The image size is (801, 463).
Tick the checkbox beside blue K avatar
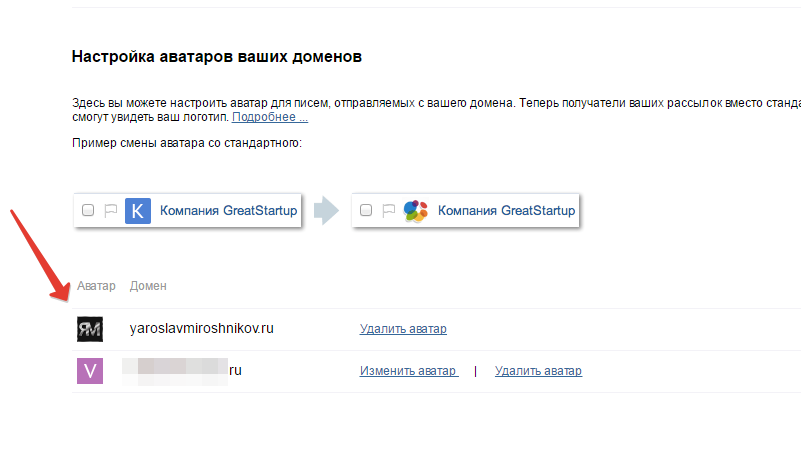pos(88,210)
